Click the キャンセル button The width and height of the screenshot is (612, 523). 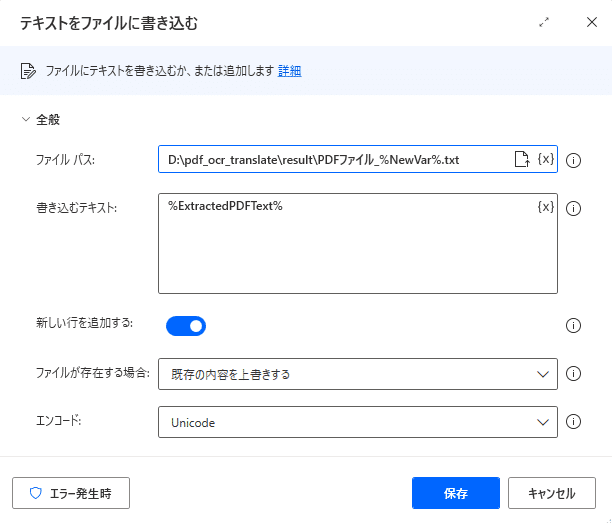(x=552, y=493)
